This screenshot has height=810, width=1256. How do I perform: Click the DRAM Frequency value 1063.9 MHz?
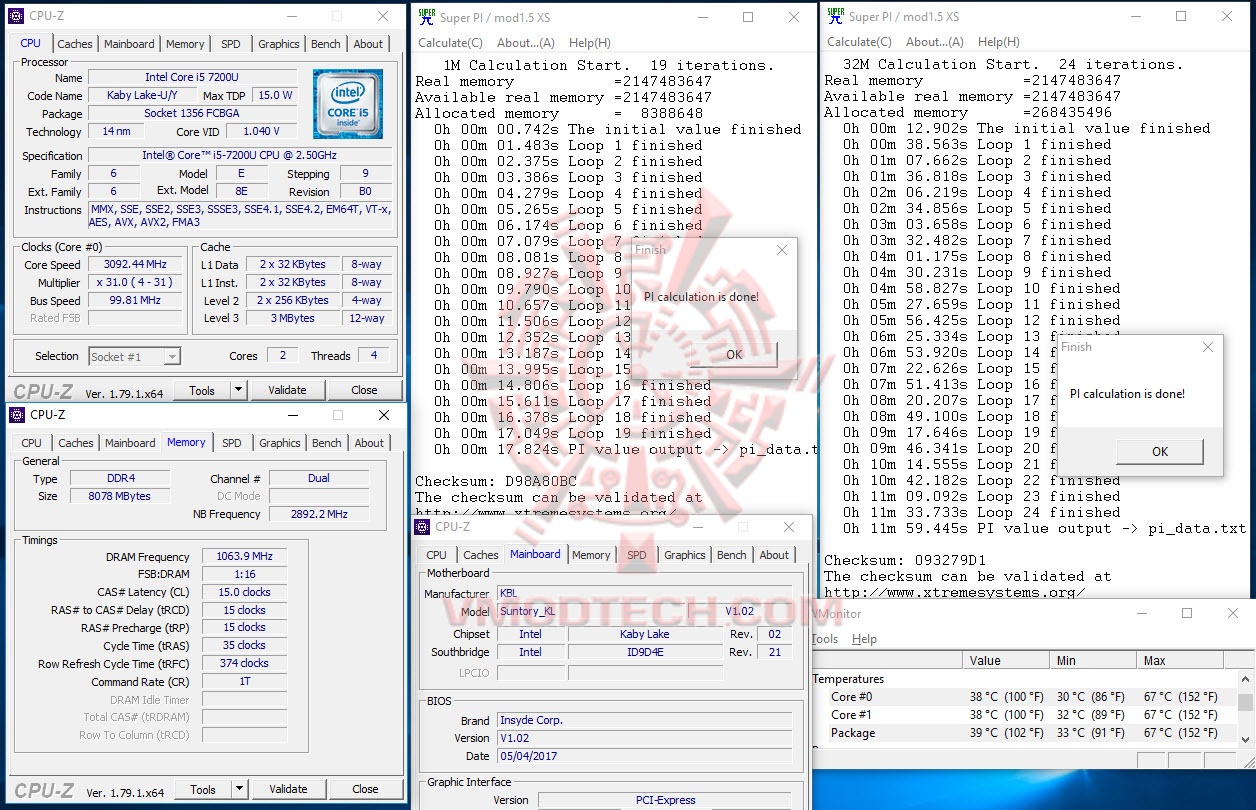click(243, 557)
